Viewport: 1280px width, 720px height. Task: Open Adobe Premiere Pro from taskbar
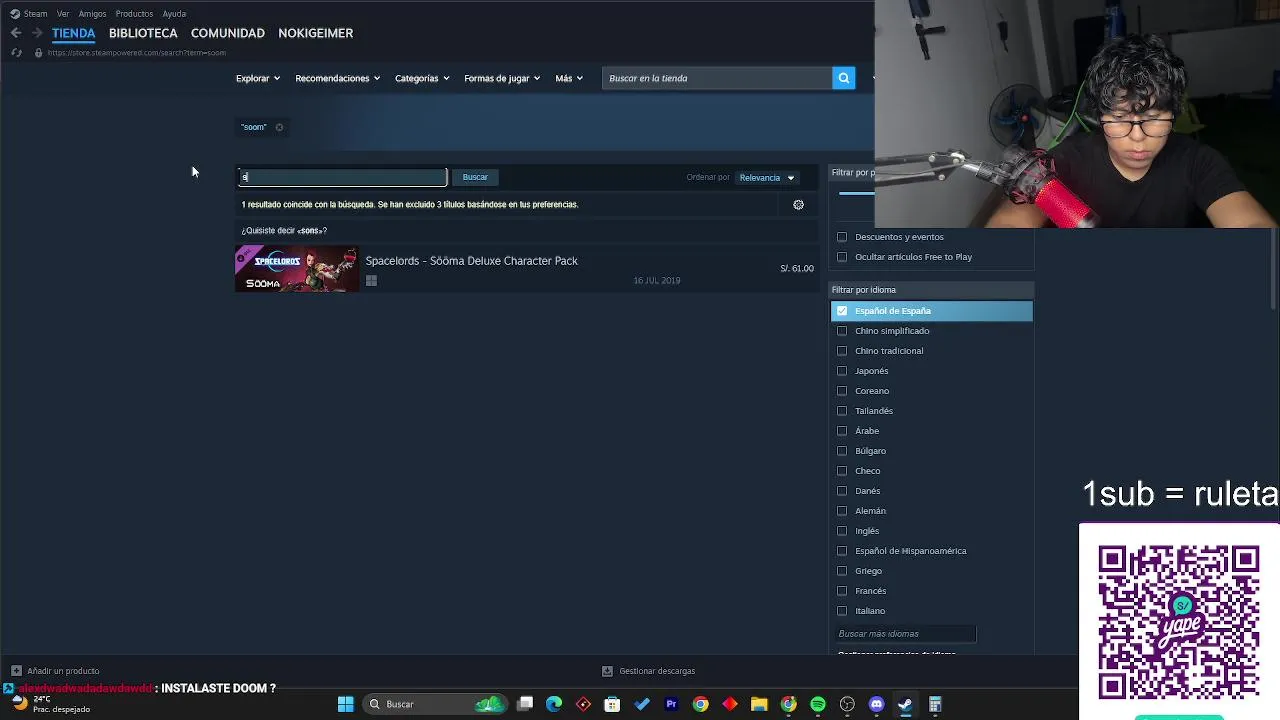click(x=671, y=704)
